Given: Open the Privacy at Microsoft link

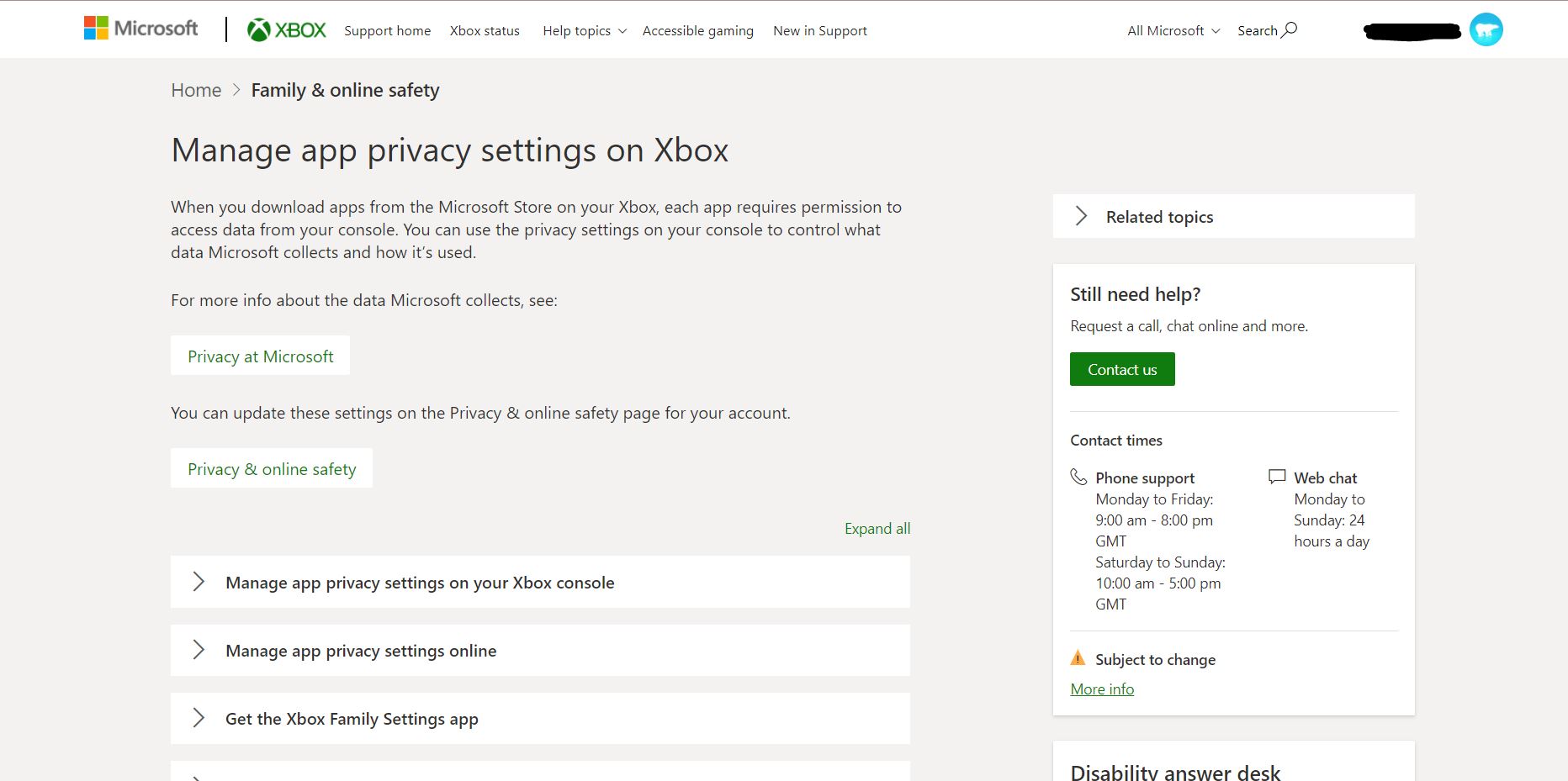Looking at the screenshot, I should (x=260, y=356).
